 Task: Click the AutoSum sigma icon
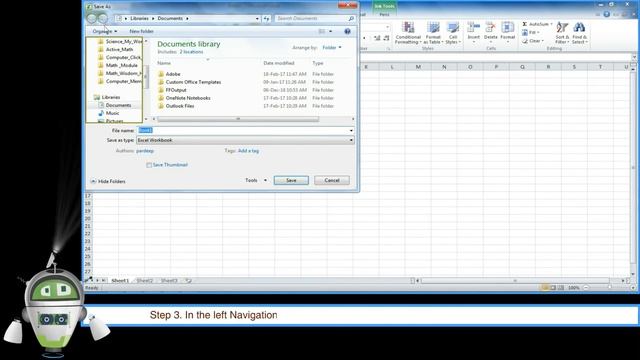tap(524, 24)
